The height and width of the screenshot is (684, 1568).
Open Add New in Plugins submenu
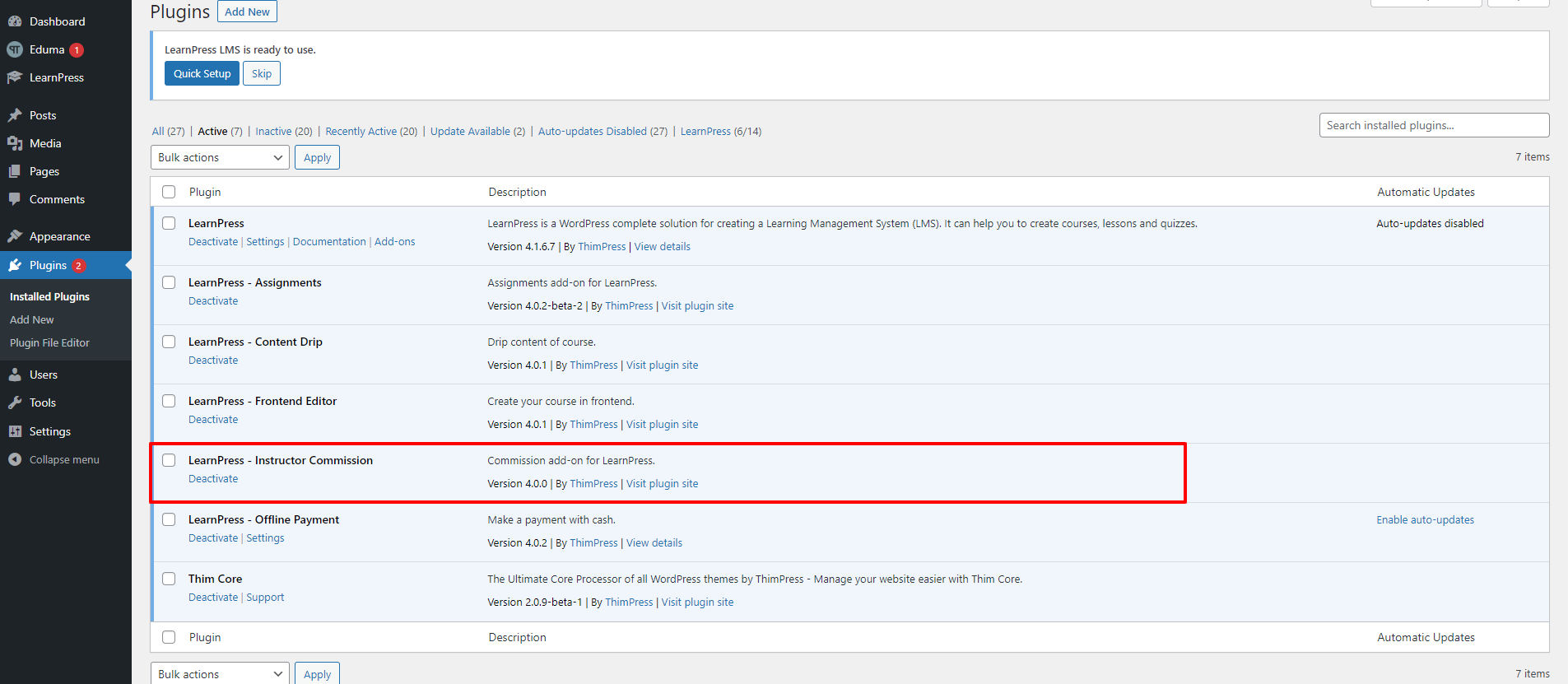(x=32, y=319)
